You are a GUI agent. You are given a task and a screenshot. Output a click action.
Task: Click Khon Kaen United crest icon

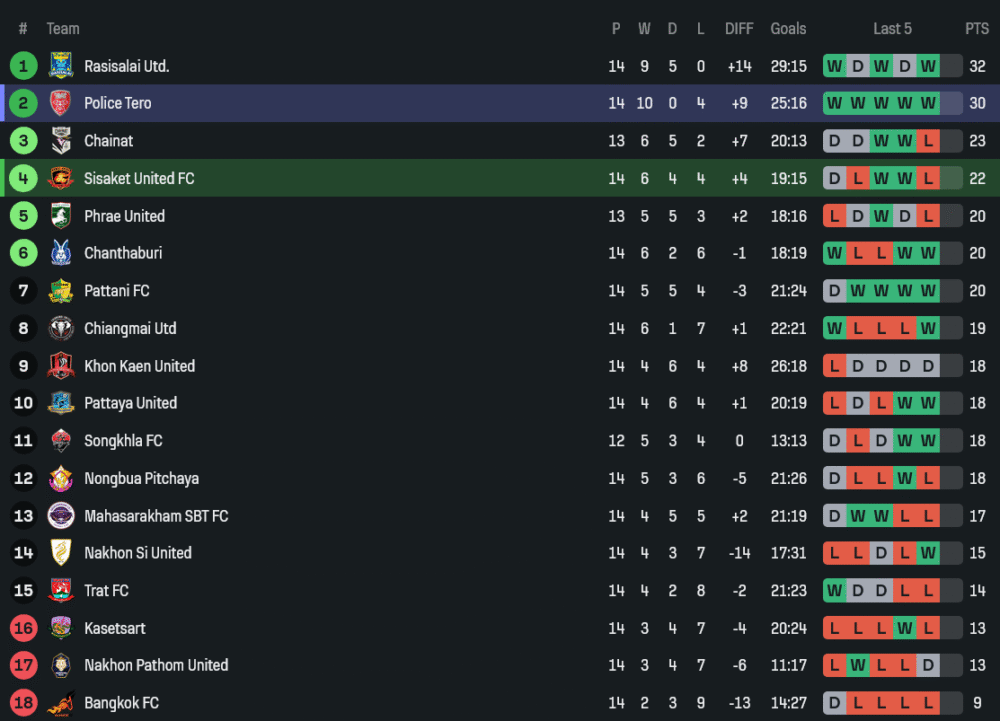point(61,366)
